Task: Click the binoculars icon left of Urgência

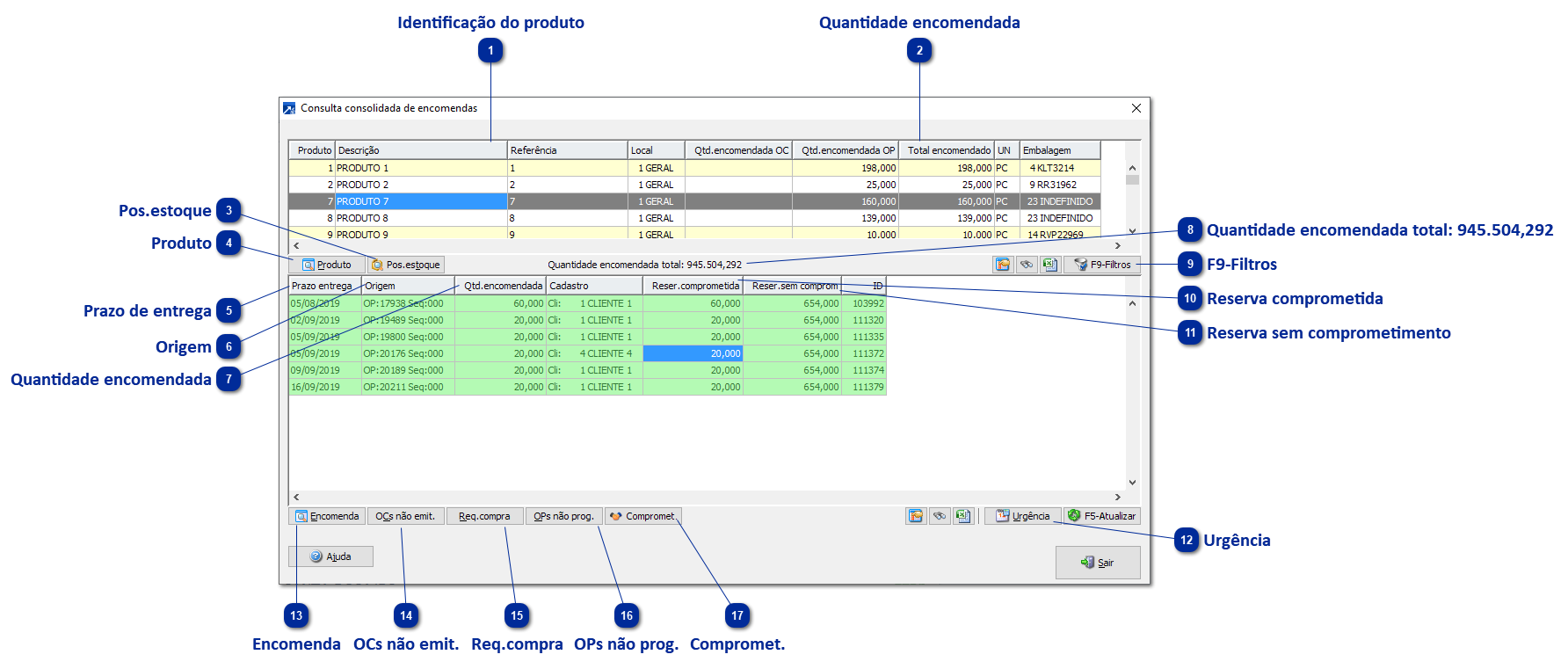Action: click(940, 516)
